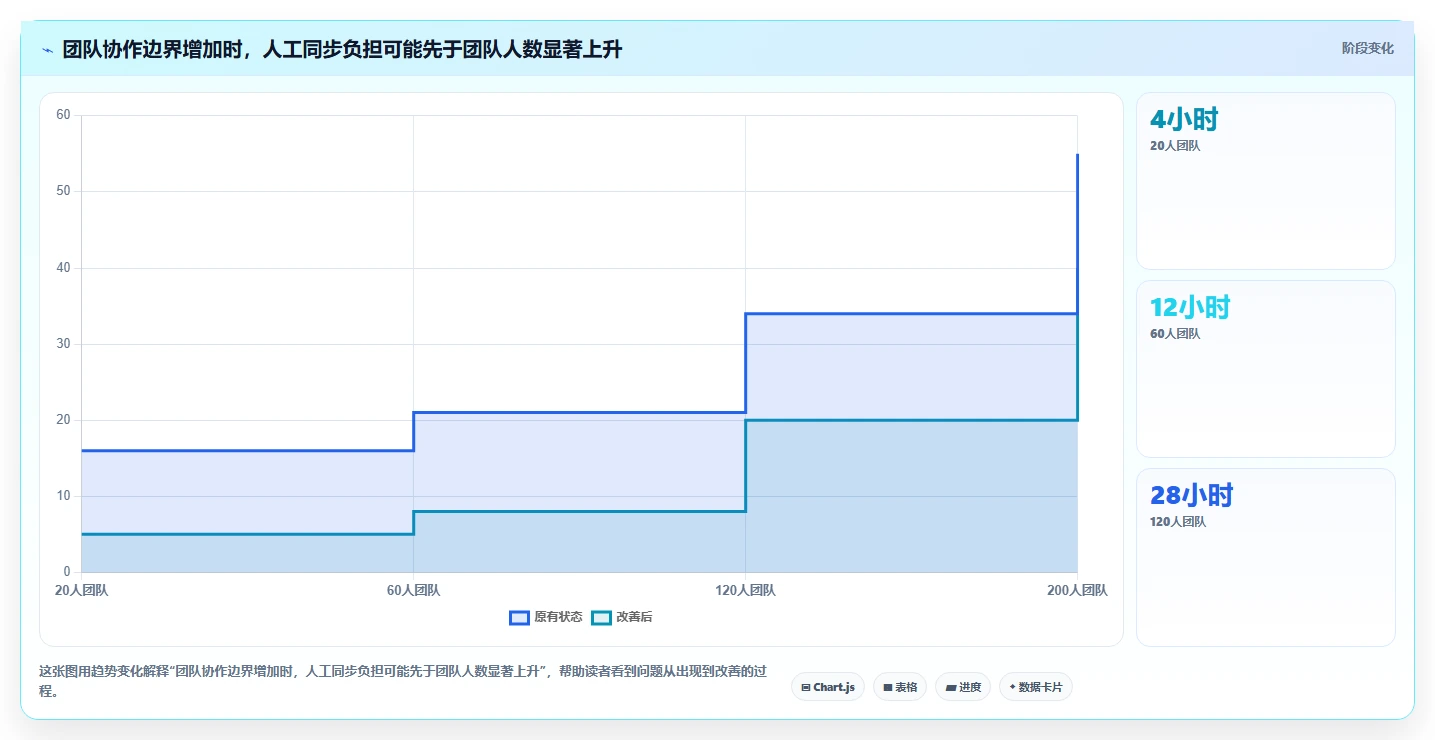Click the 60人团队 caption under 12小时
1435x740 pixels.
point(1175,334)
